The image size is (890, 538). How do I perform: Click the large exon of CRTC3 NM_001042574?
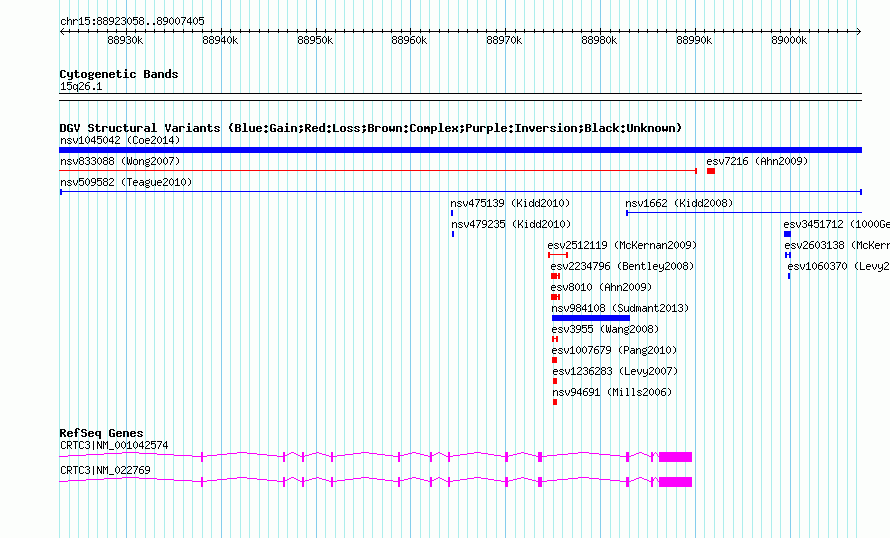[675, 457]
